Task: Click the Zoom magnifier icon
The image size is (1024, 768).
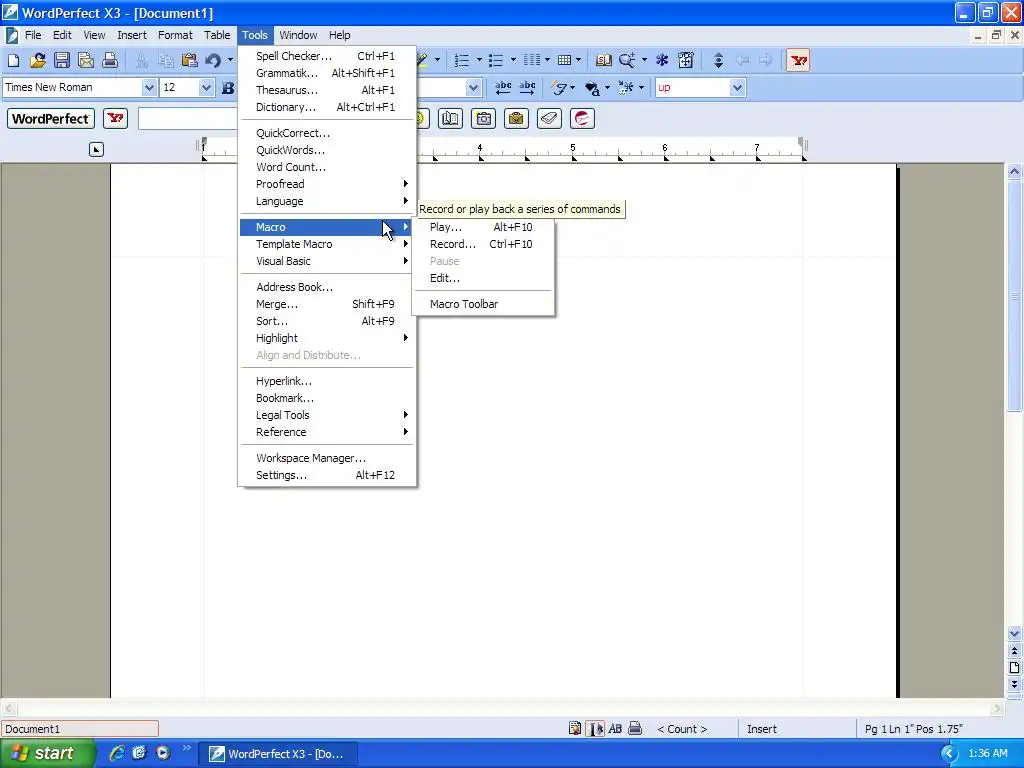Action: pyautogui.click(x=627, y=61)
